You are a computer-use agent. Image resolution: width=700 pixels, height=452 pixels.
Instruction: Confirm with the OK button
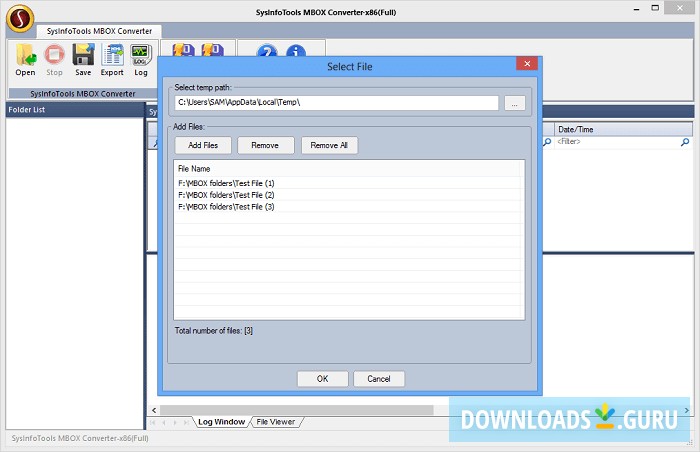322,379
